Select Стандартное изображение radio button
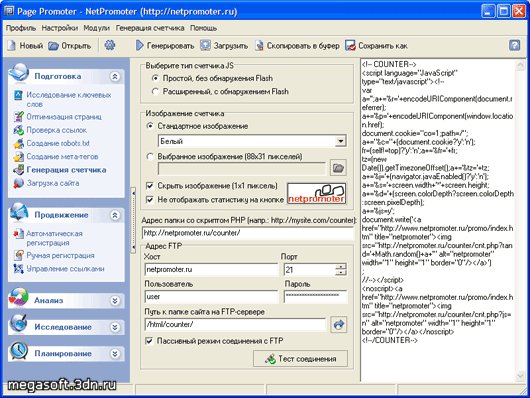 tap(150, 126)
